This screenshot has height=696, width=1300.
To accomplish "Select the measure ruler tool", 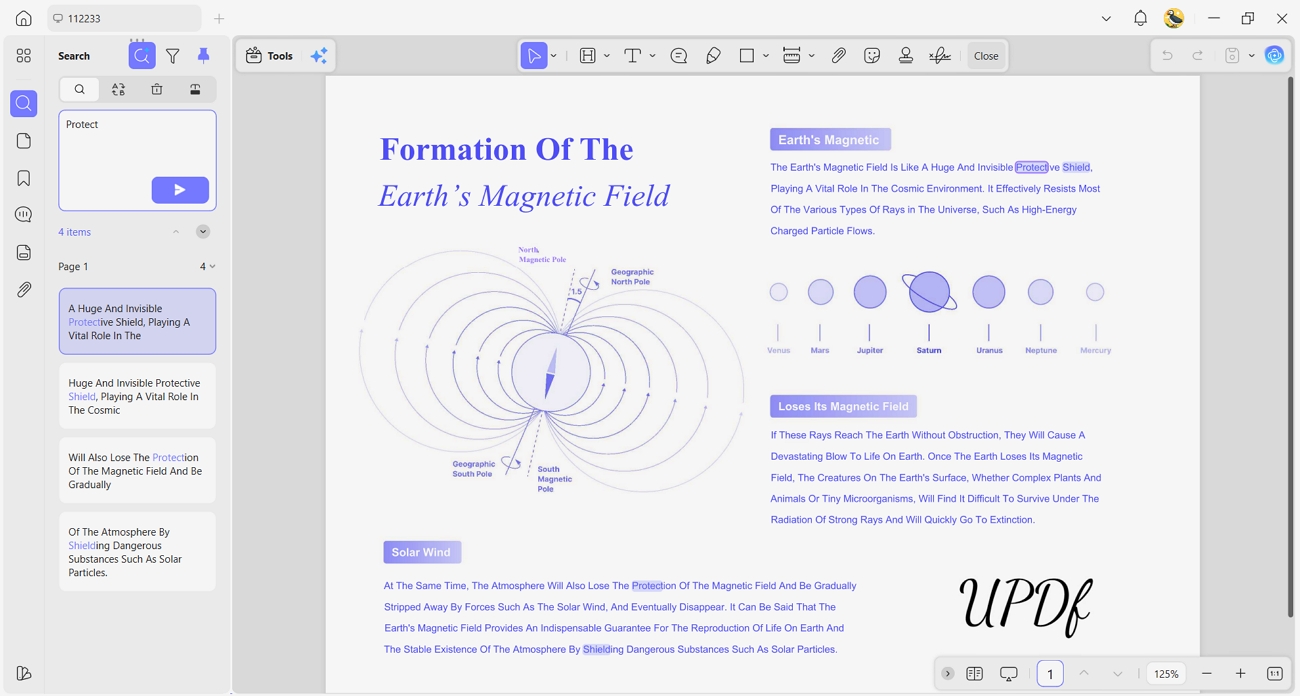I will (x=792, y=56).
